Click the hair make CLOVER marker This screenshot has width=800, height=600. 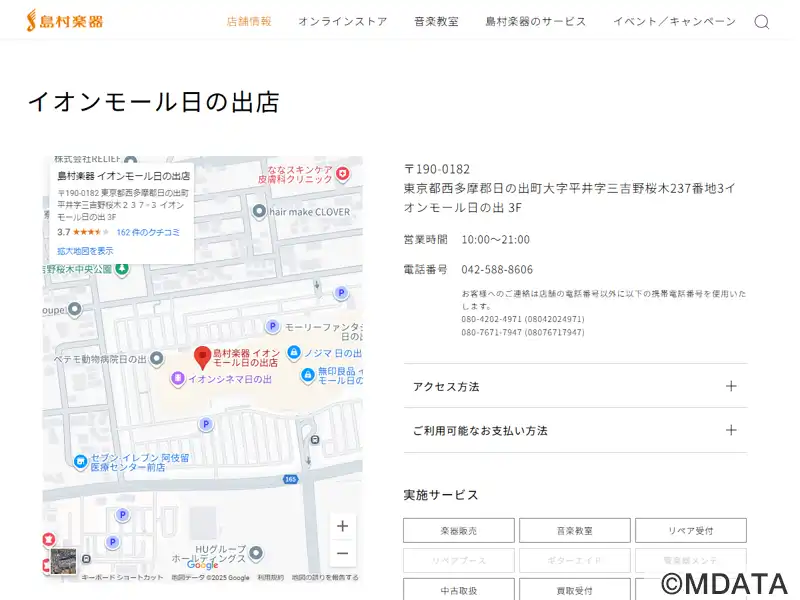[260, 211]
